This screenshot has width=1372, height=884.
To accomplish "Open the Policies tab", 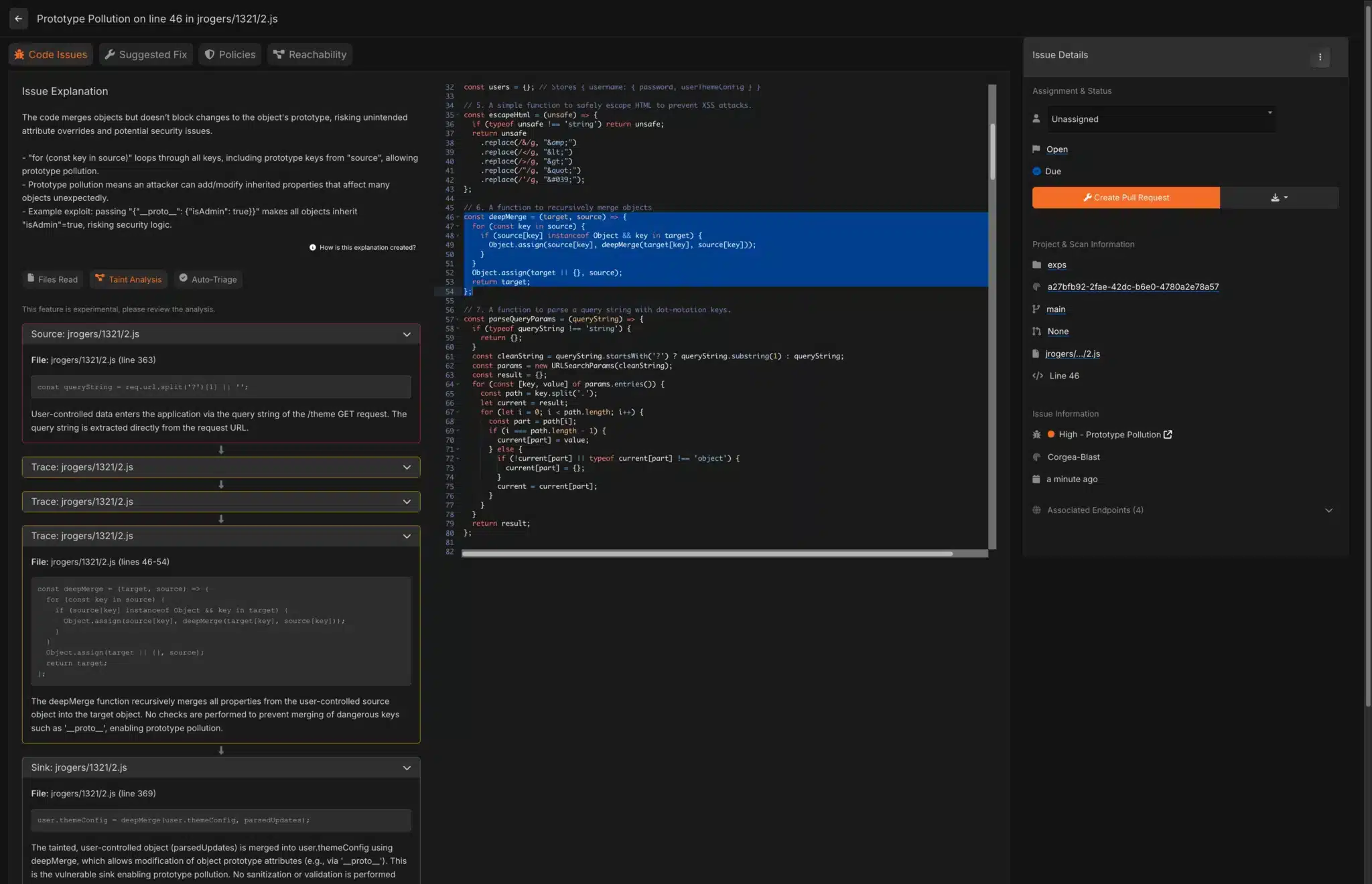I will [230, 54].
